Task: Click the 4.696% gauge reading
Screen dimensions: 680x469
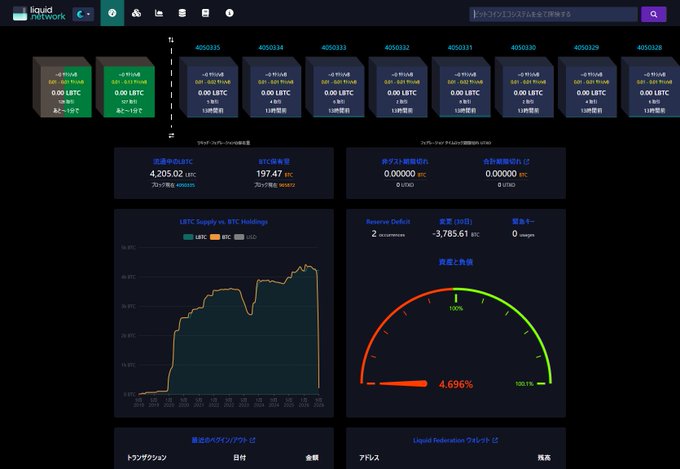Action: 456,384
